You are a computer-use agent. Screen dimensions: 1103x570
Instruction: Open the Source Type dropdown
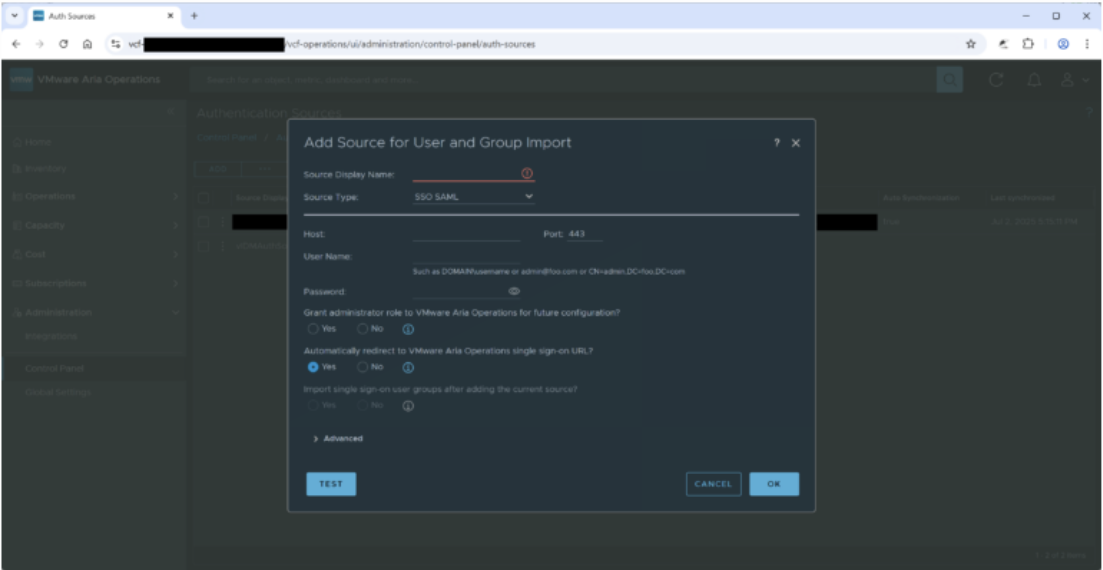coord(474,197)
